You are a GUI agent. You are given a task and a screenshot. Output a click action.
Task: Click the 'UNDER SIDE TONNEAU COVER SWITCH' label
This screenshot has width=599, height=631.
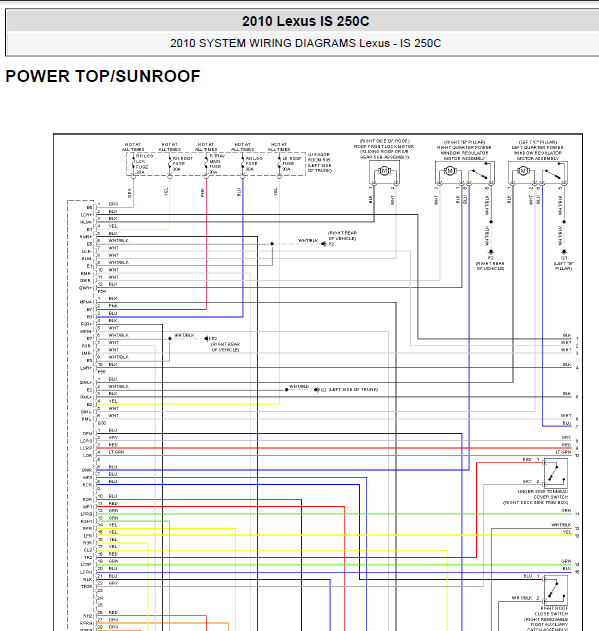(543, 494)
